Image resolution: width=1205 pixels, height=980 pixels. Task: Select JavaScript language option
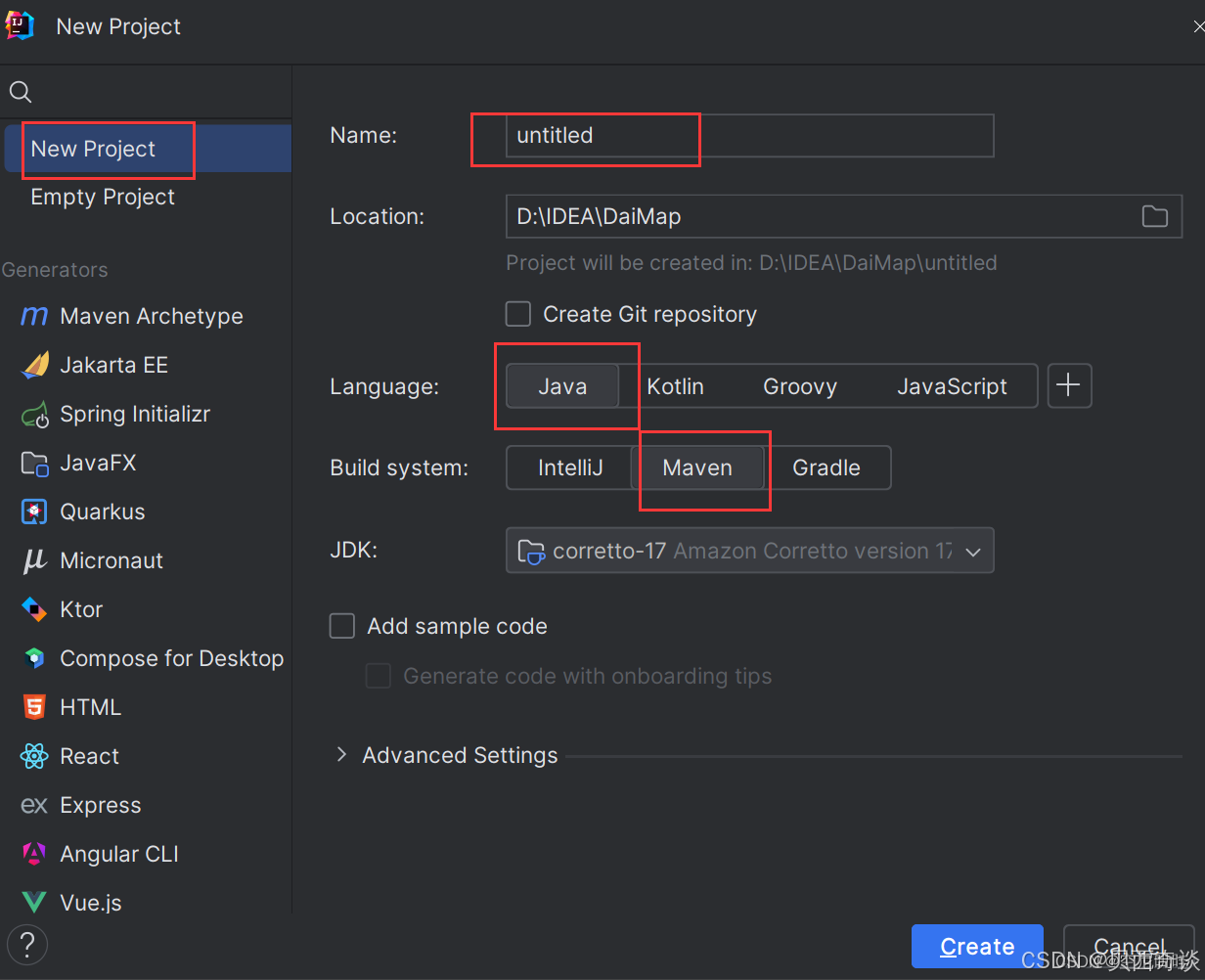(x=952, y=386)
